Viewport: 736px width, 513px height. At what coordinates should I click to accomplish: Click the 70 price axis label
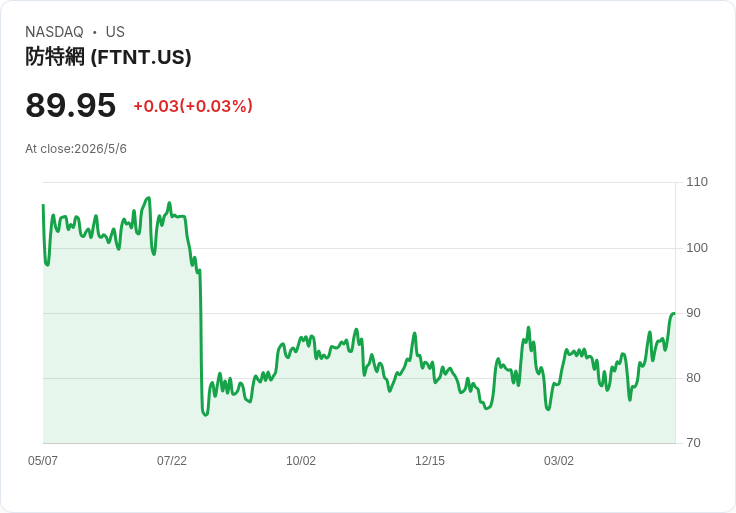693,443
